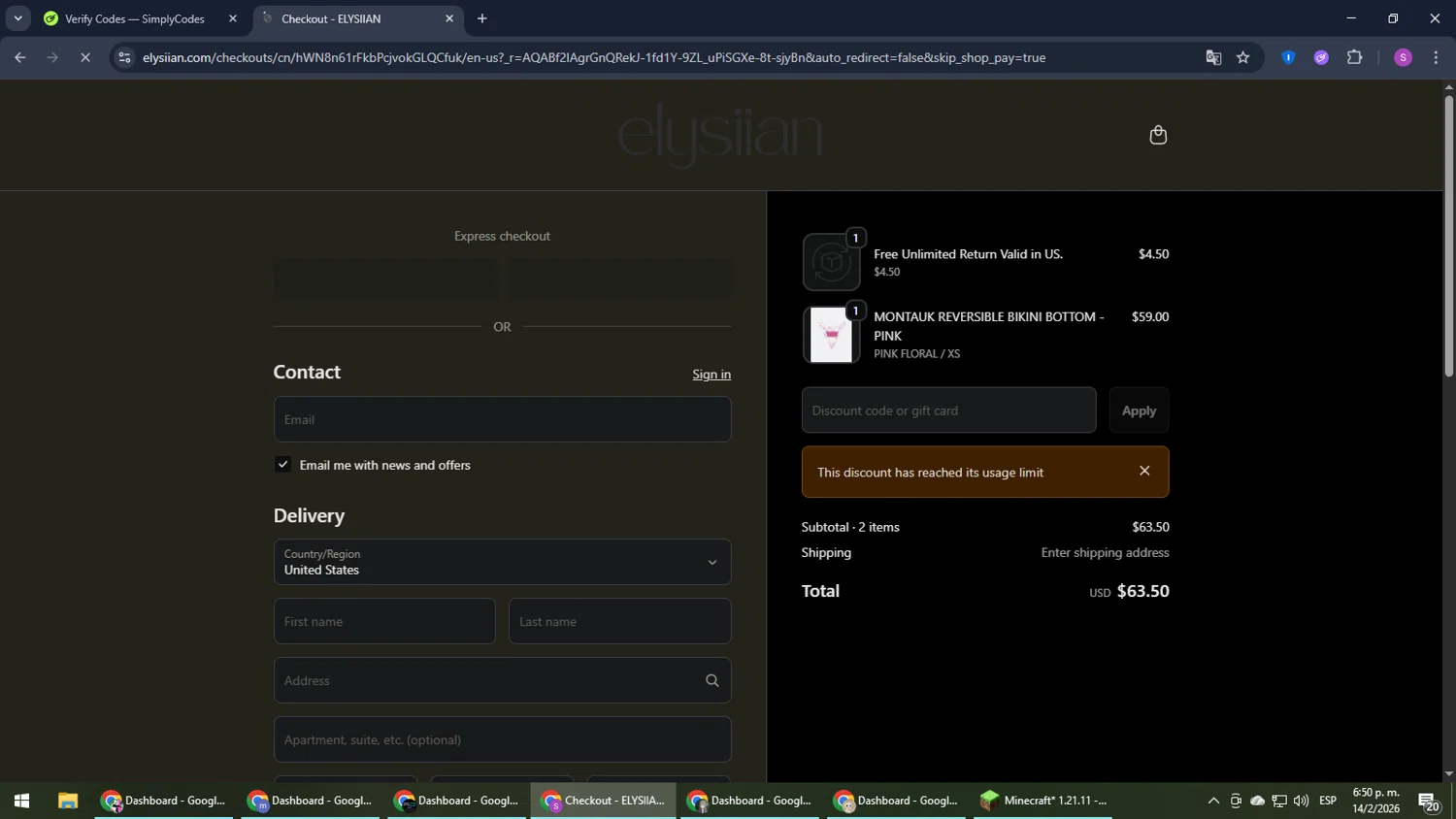Dismiss the discount usage limit message
This screenshot has width=1456, height=819.
click(x=1144, y=471)
